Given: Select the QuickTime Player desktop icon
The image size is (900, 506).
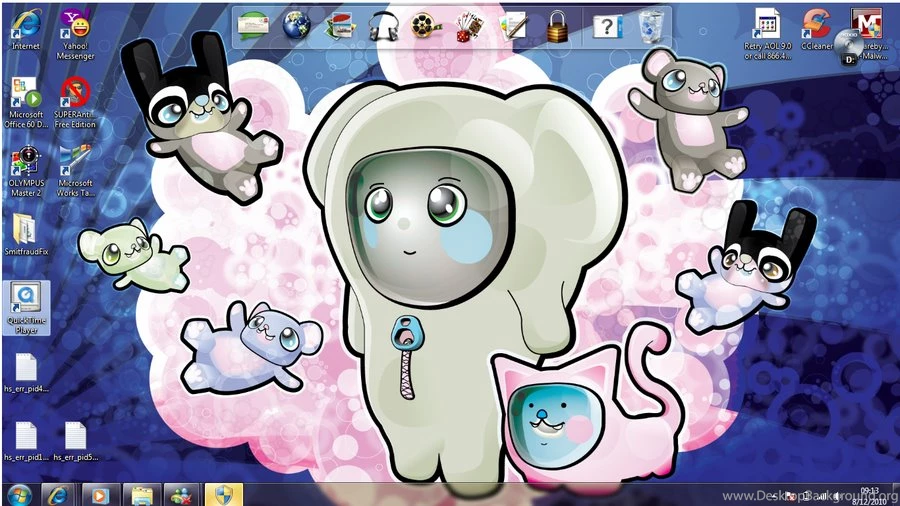Looking at the screenshot, I should [26, 298].
